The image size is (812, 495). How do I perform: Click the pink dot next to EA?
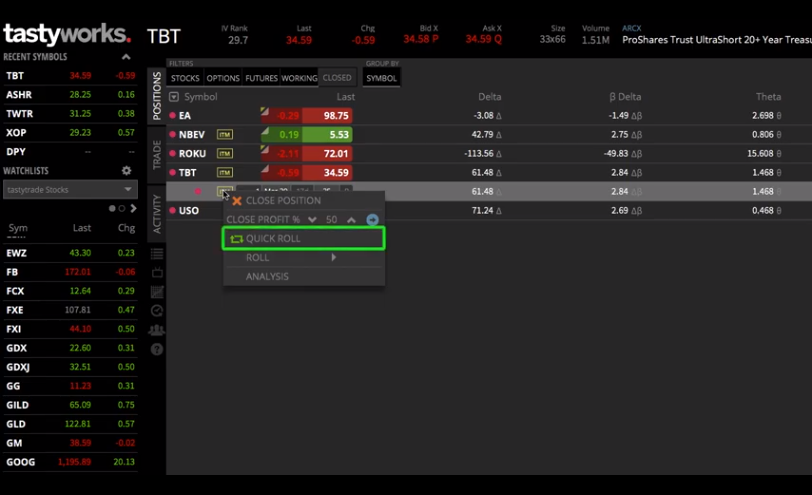click(x=172, y=115)
